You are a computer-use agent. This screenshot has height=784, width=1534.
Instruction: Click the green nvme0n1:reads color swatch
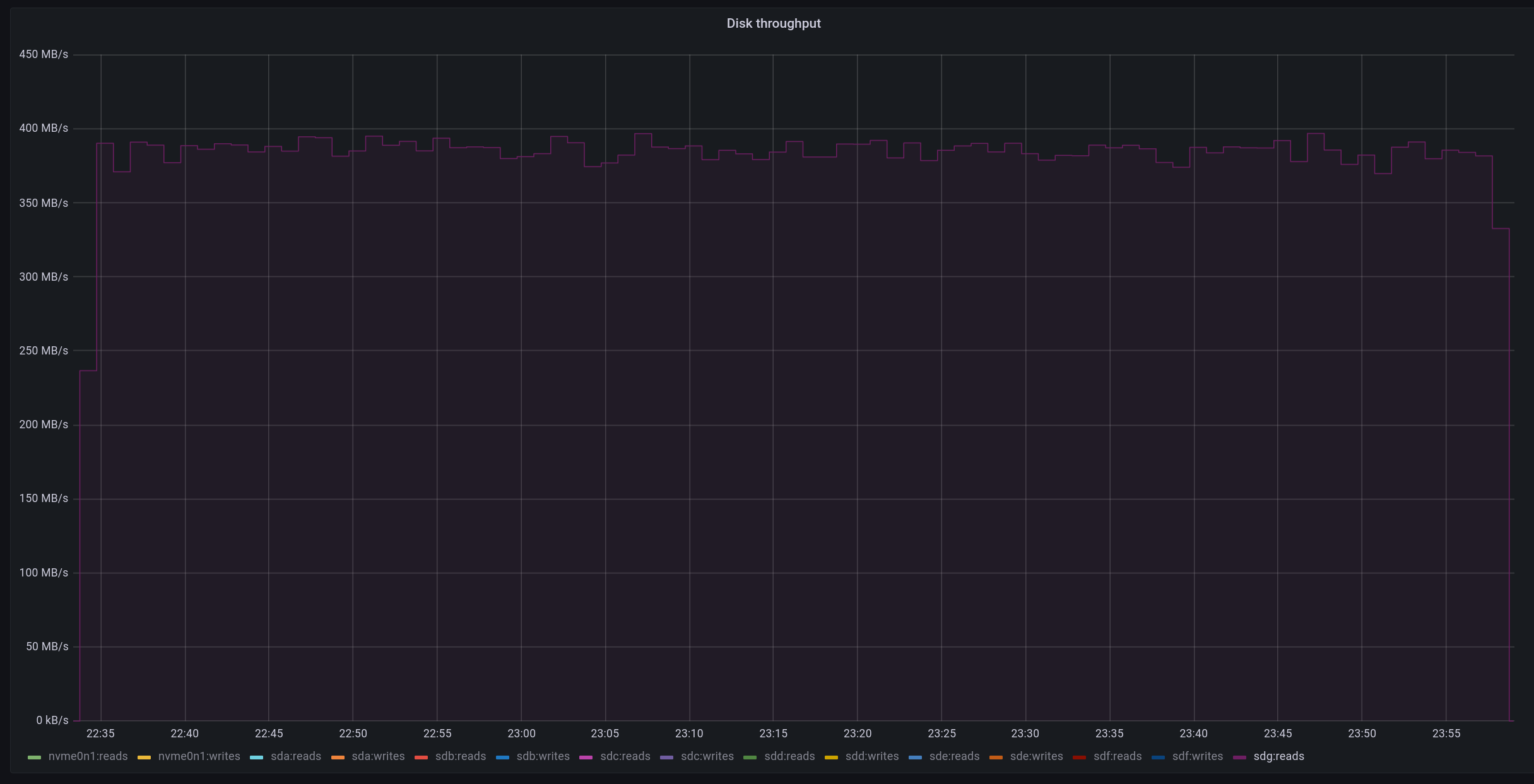(x=34, y=757)
